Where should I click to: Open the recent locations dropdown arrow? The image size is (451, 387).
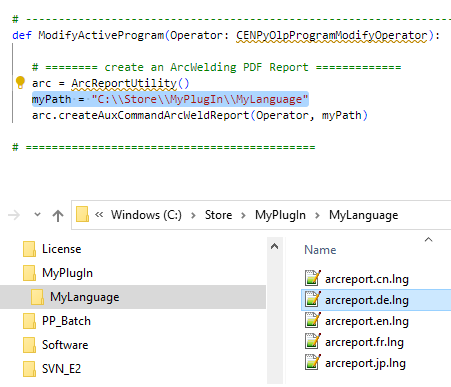pyautogui.click(x=37, y=215)
